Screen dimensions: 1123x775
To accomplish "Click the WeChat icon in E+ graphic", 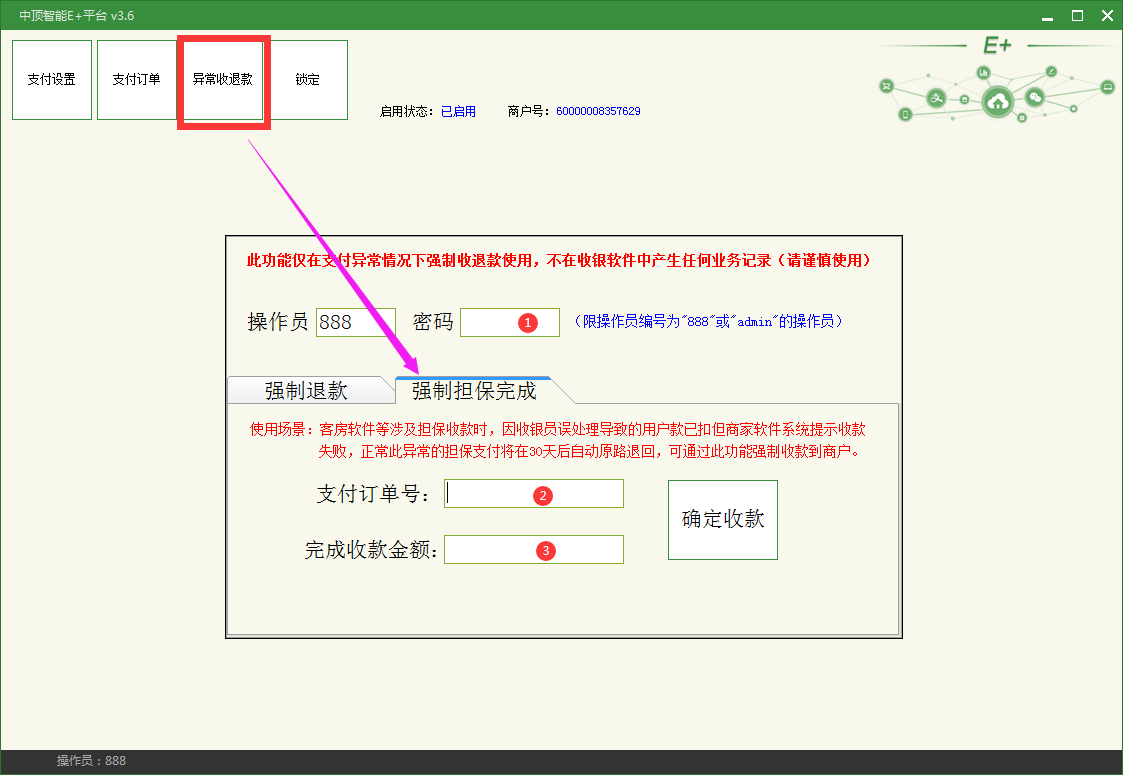I will coord(1035,97).
